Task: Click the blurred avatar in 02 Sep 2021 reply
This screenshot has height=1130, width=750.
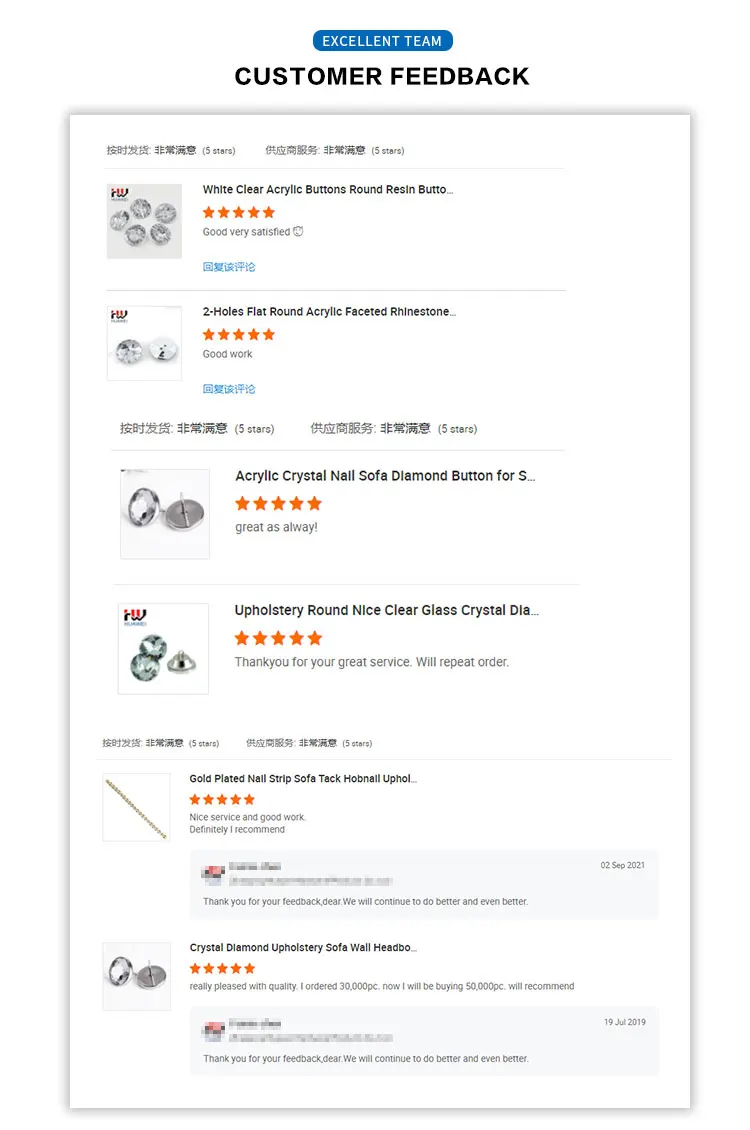Action: pos(213,875)
